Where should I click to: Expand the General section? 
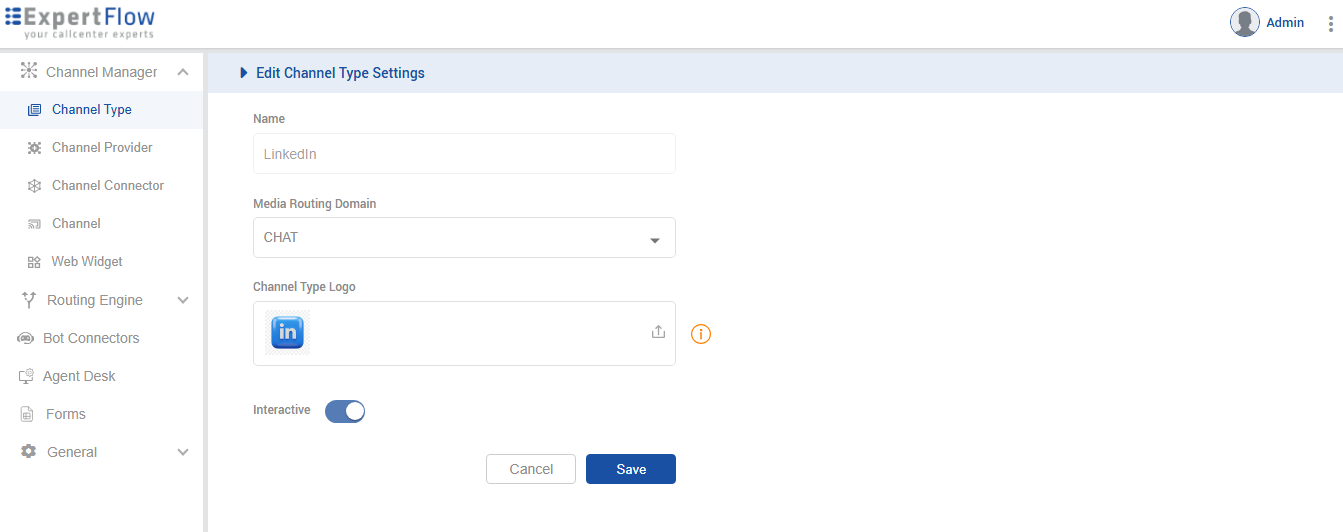coord(183,452)
